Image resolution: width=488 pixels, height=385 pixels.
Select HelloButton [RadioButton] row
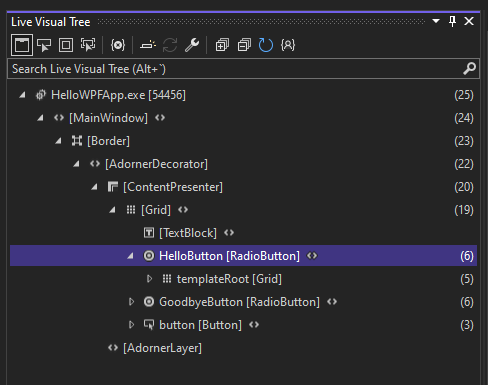click(243, 256)
